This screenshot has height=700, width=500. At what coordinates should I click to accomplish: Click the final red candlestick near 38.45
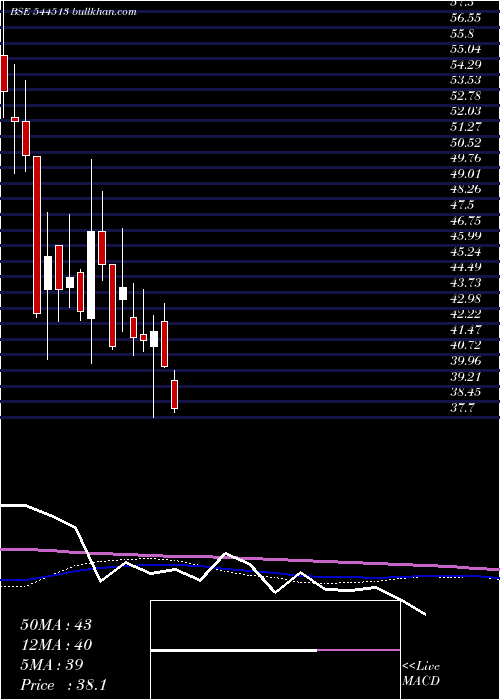click(175, 394)
